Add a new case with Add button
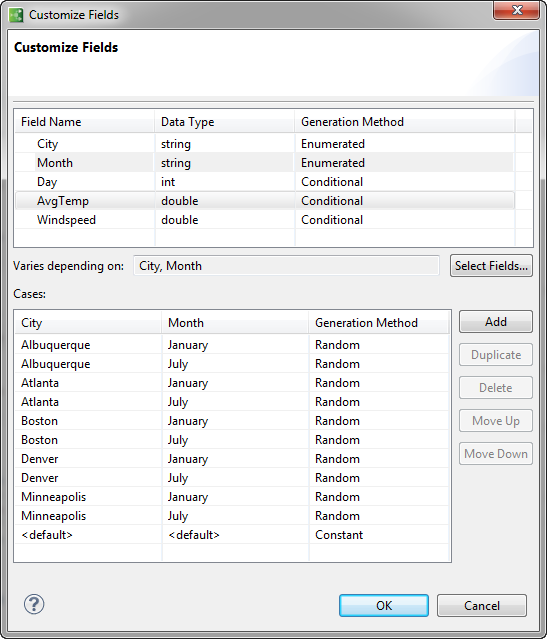Screen dimensions: 547x639 coord(496,322)
